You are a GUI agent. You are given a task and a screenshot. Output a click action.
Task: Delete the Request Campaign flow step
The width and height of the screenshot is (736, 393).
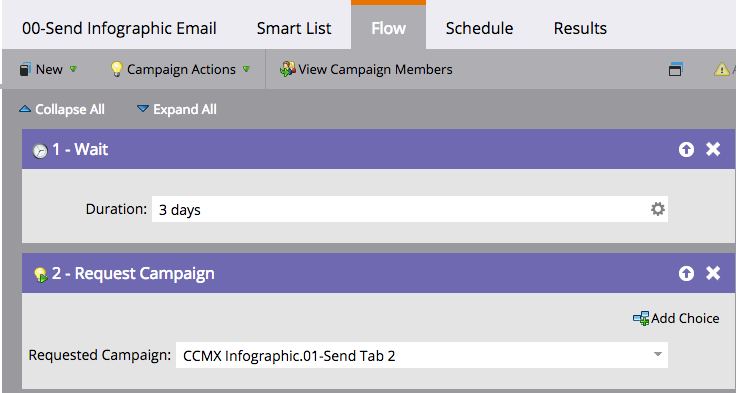point(713,273)
